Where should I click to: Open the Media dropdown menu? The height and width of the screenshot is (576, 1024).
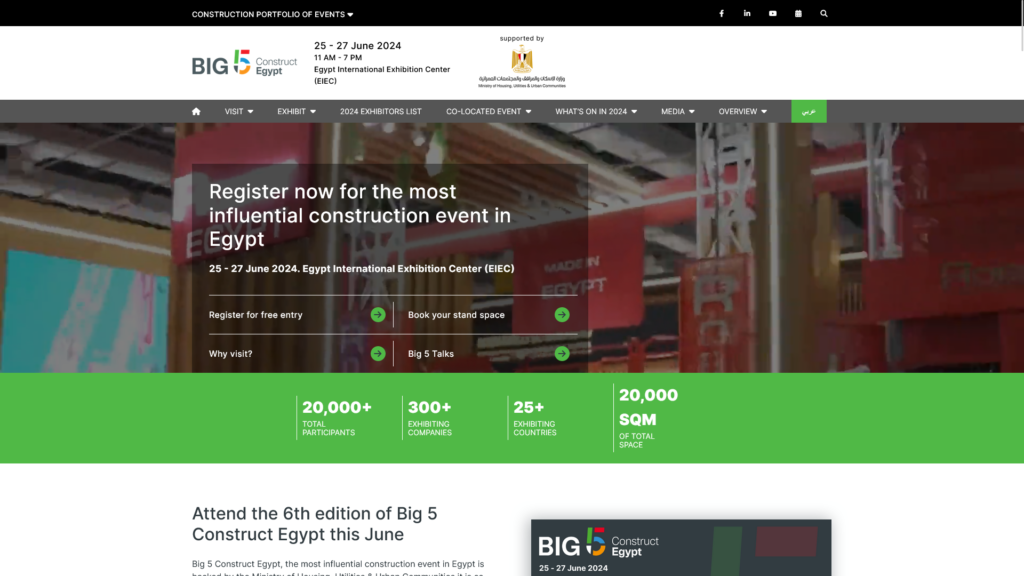pos(677,112)
